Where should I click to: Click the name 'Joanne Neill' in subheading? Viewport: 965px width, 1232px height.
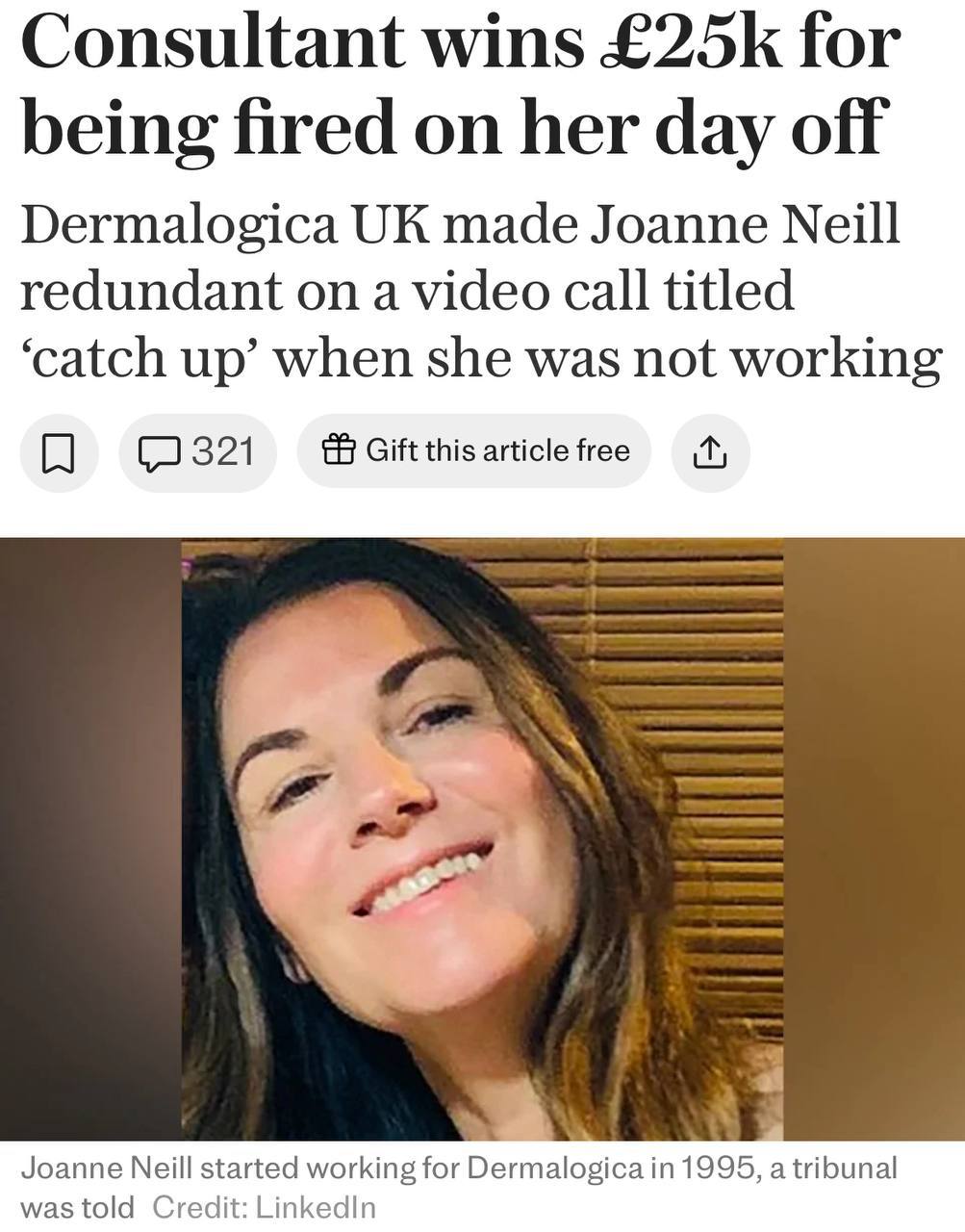pos(744,225)
